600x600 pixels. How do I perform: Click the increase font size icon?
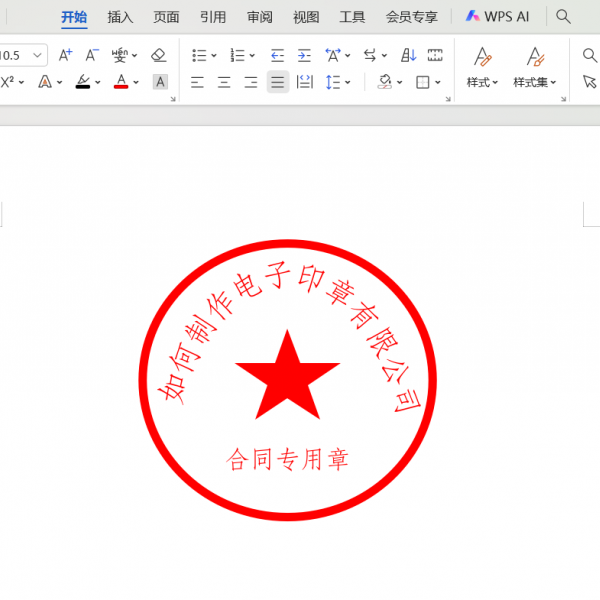tap(65, 55)
